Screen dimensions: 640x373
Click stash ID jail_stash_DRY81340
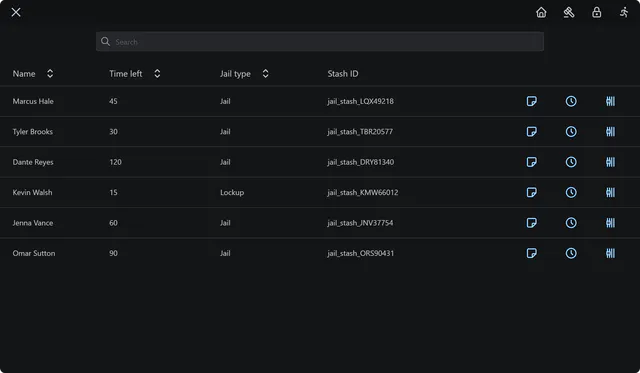[x=360, y=162]
